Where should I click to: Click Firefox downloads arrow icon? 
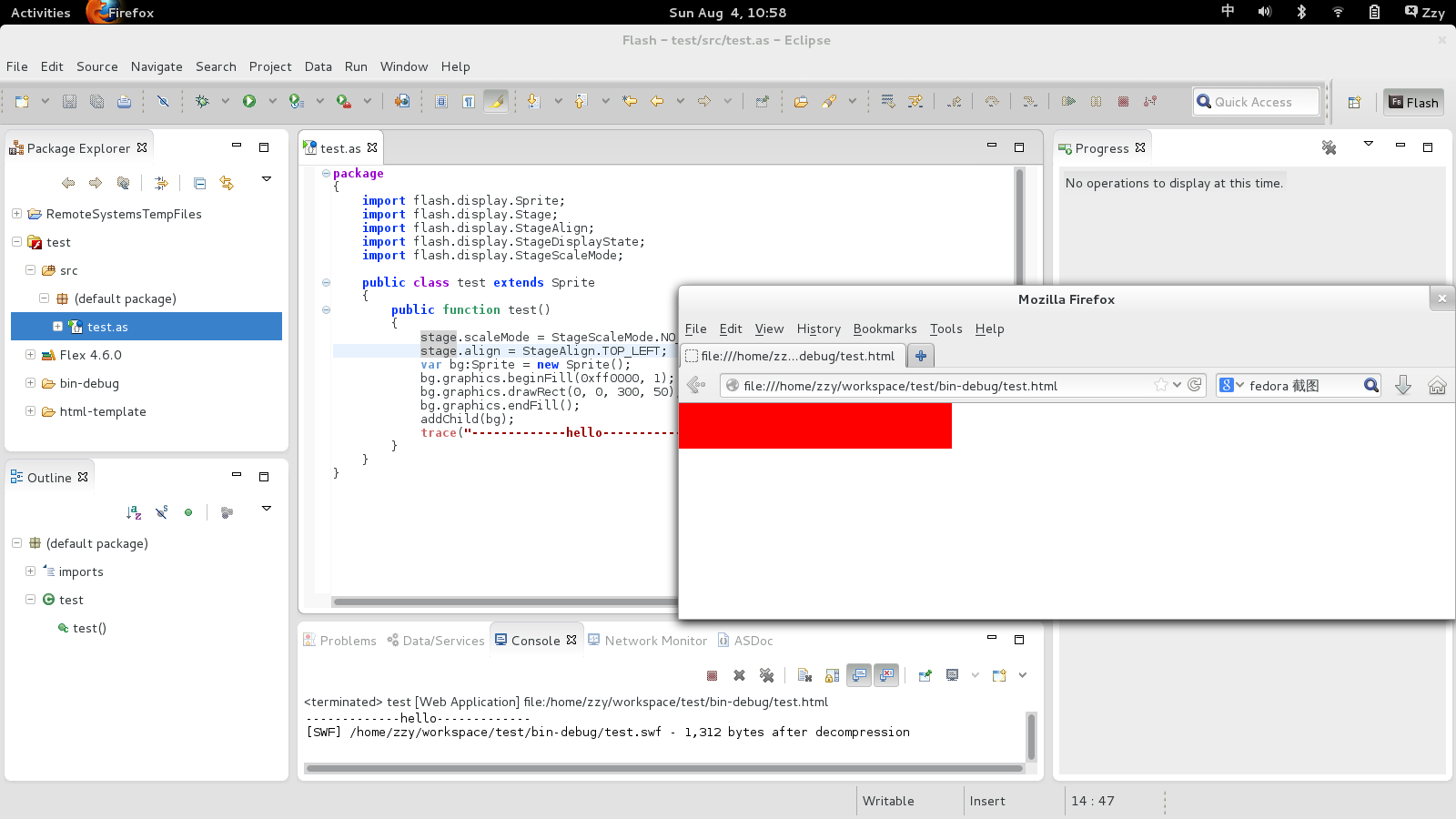pyautogui.click(x=1403, y=386)
